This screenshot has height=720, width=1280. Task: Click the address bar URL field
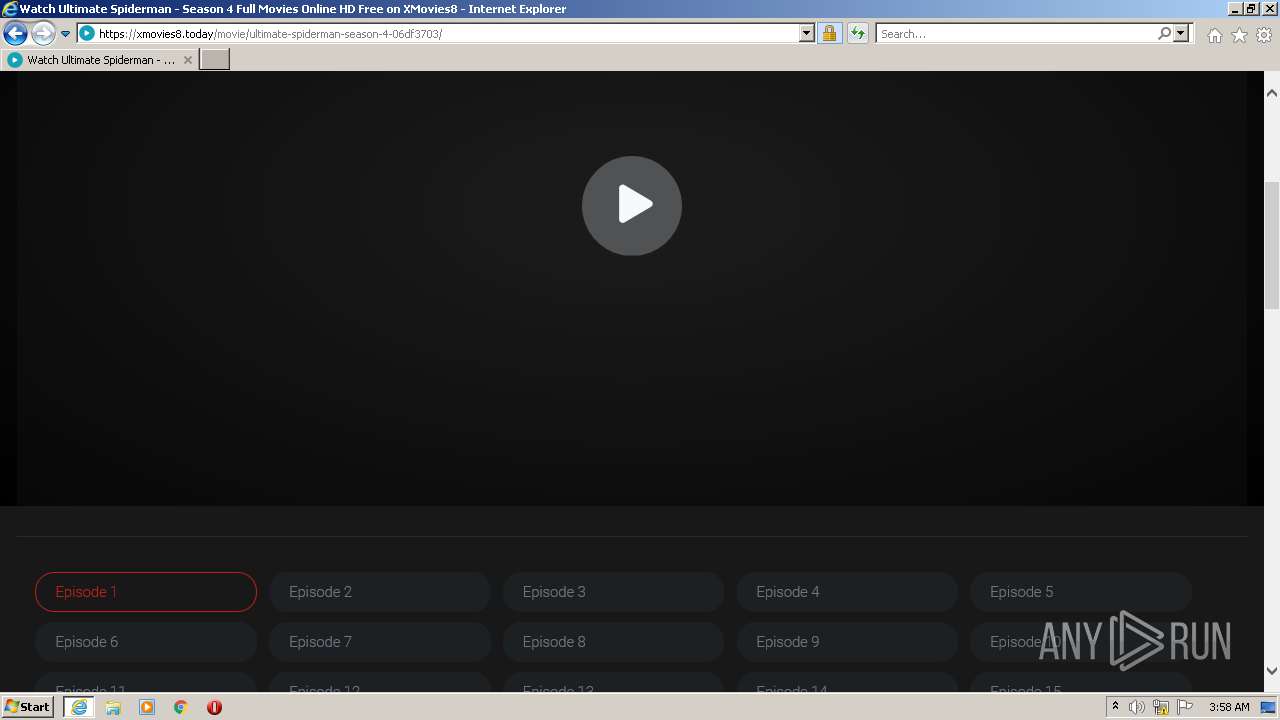(448, 33)
